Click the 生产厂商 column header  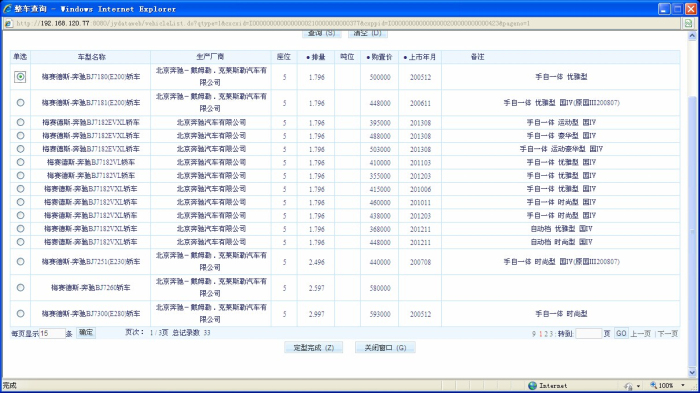pos(210,57)
